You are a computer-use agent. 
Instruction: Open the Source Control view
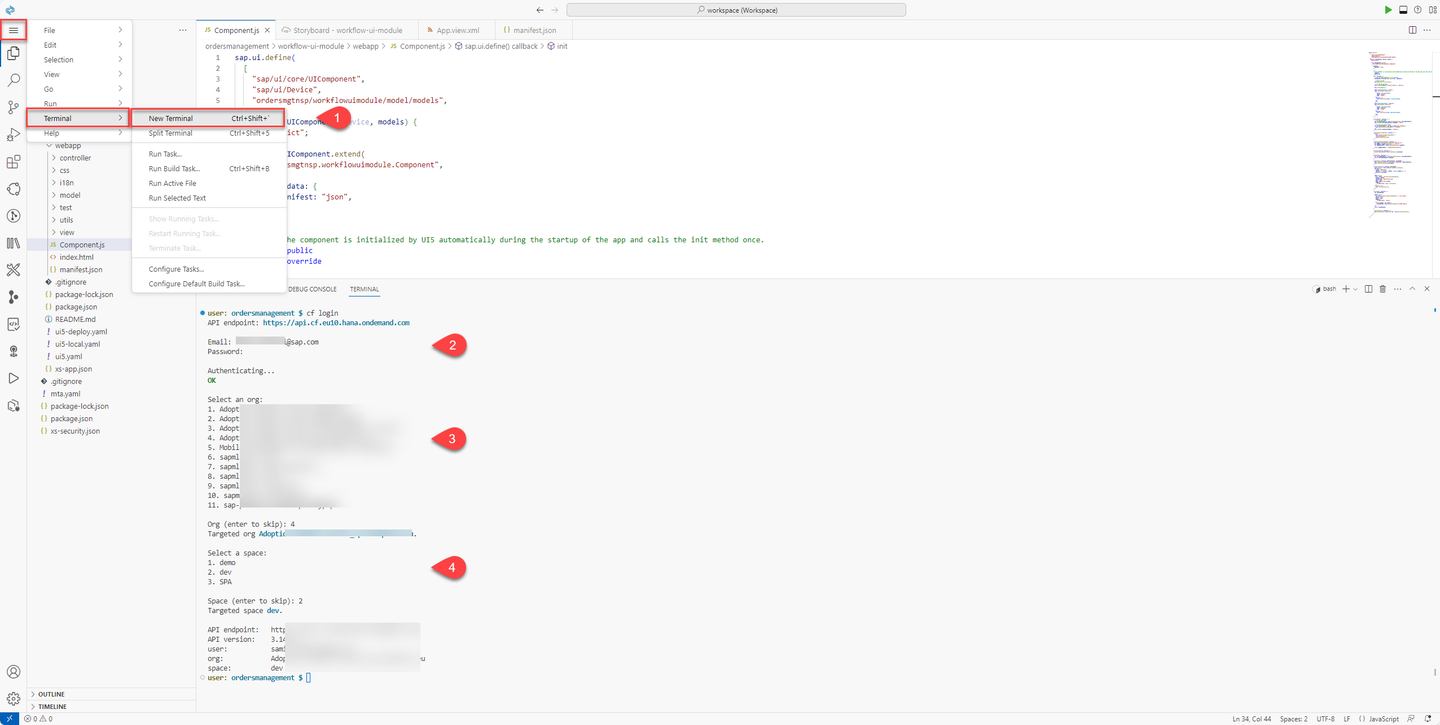click(x=13, y=107)
